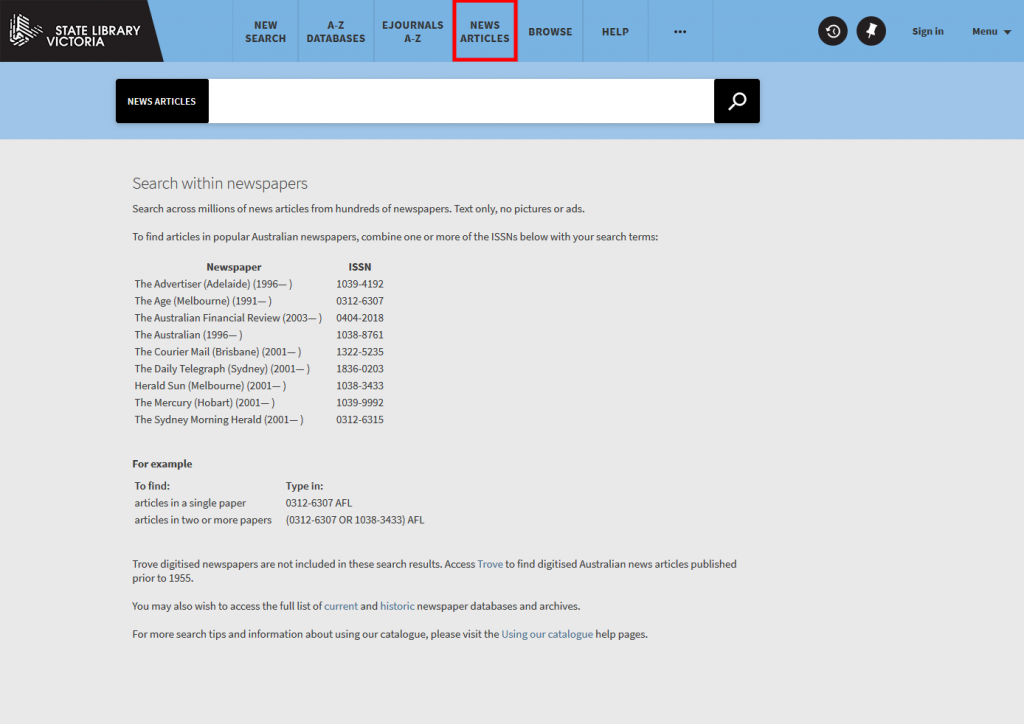Screen dimensions: 1024x724
Task: Expand the three-dots more options menu
Action: pyautogui.click(x=680, y=32)
